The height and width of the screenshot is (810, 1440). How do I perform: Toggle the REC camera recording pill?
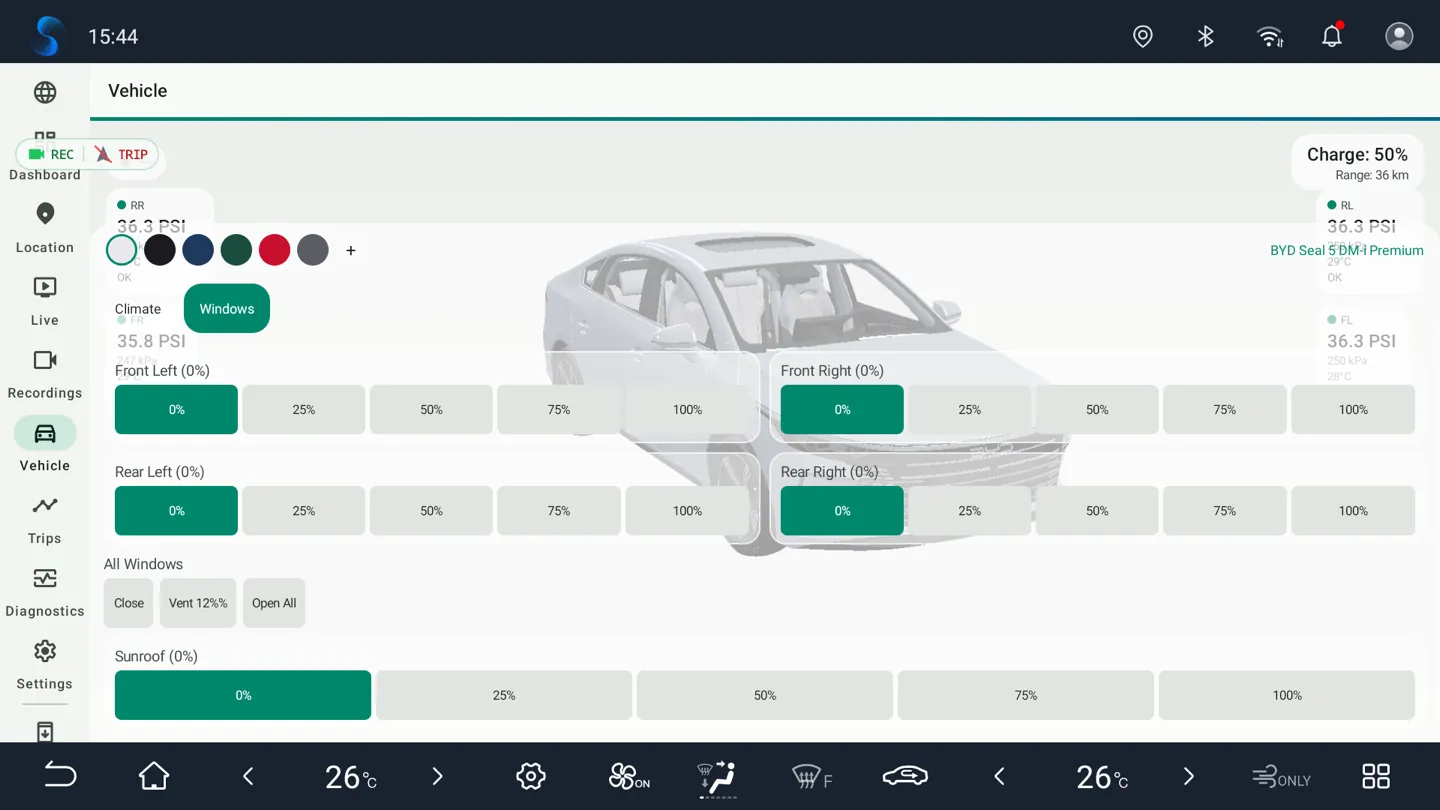(x=51, y=154)
